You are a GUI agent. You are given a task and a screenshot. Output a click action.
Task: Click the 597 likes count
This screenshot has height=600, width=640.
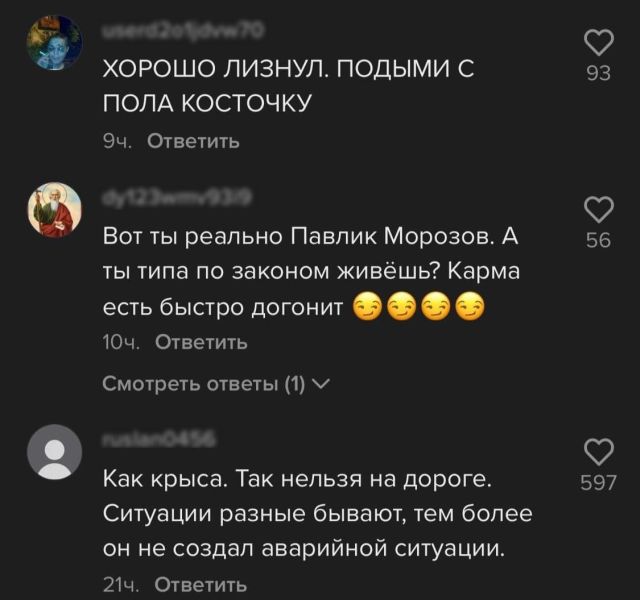pos(599,483)
